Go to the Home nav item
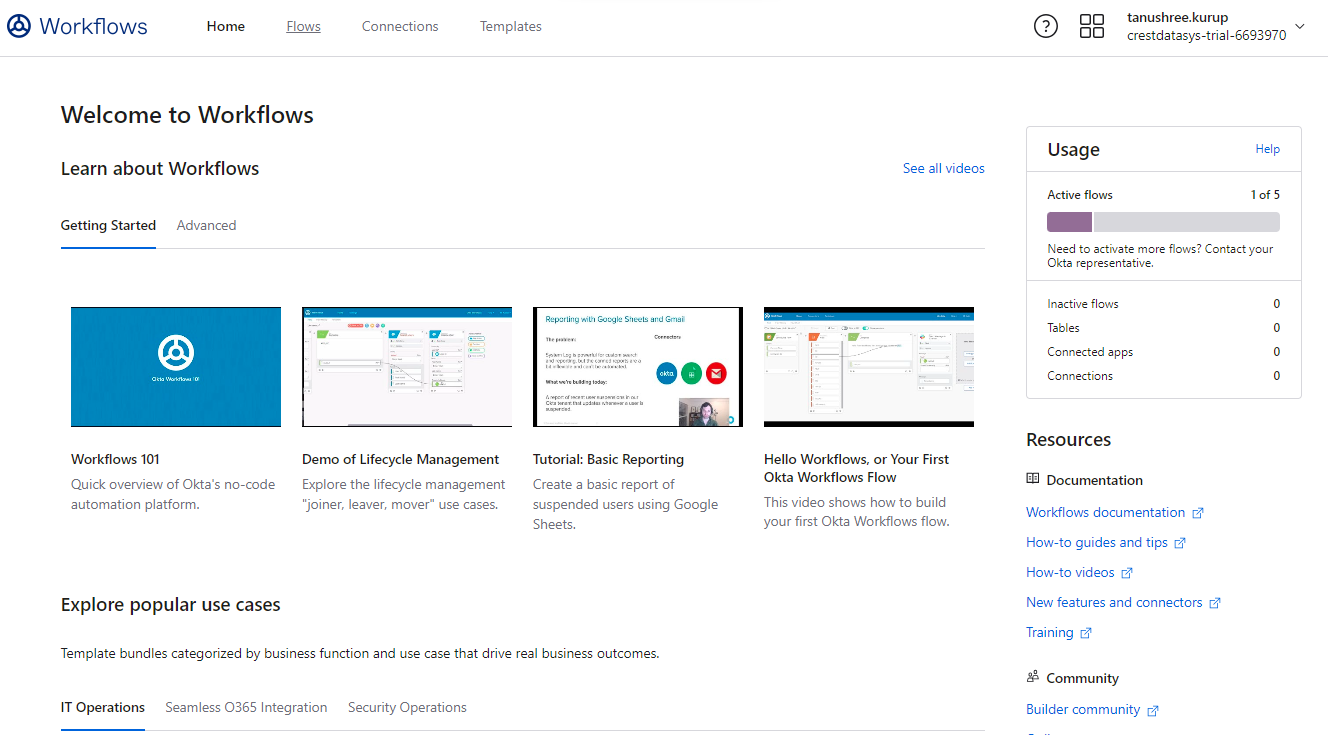 pyautogui.click(x=226, y=26)
